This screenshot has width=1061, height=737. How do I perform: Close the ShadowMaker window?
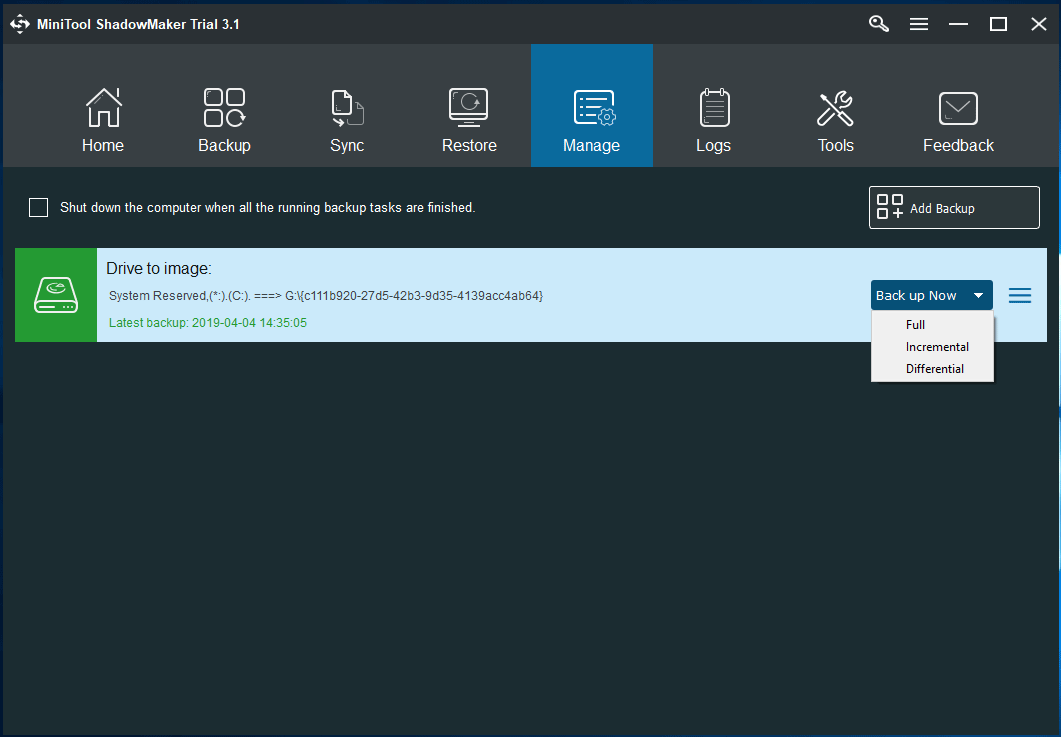1039,24
